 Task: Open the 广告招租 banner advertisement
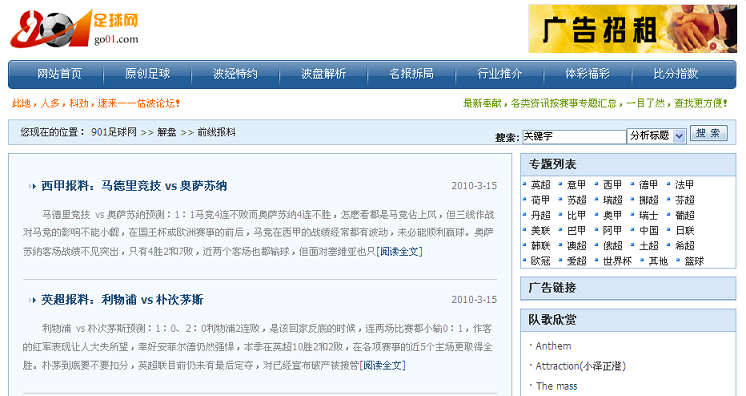(x=632, y=29)
